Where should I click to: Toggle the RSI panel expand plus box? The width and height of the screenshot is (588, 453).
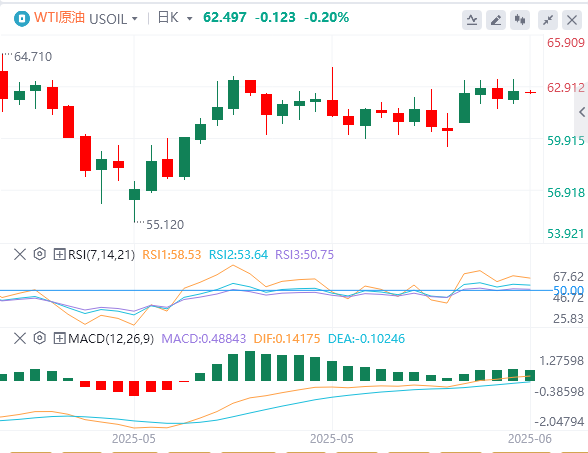point(59,254)
